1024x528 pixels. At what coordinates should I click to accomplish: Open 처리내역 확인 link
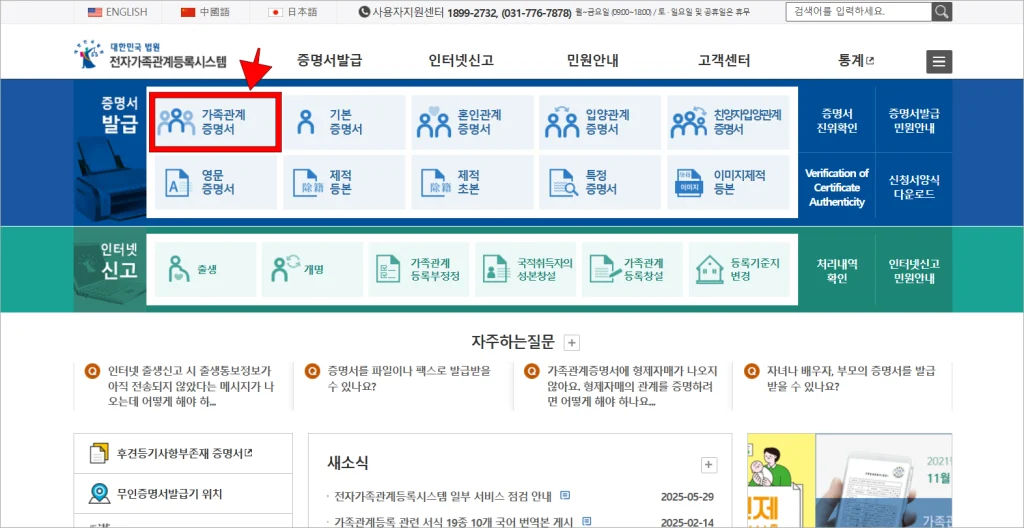[x=837, y=271]
